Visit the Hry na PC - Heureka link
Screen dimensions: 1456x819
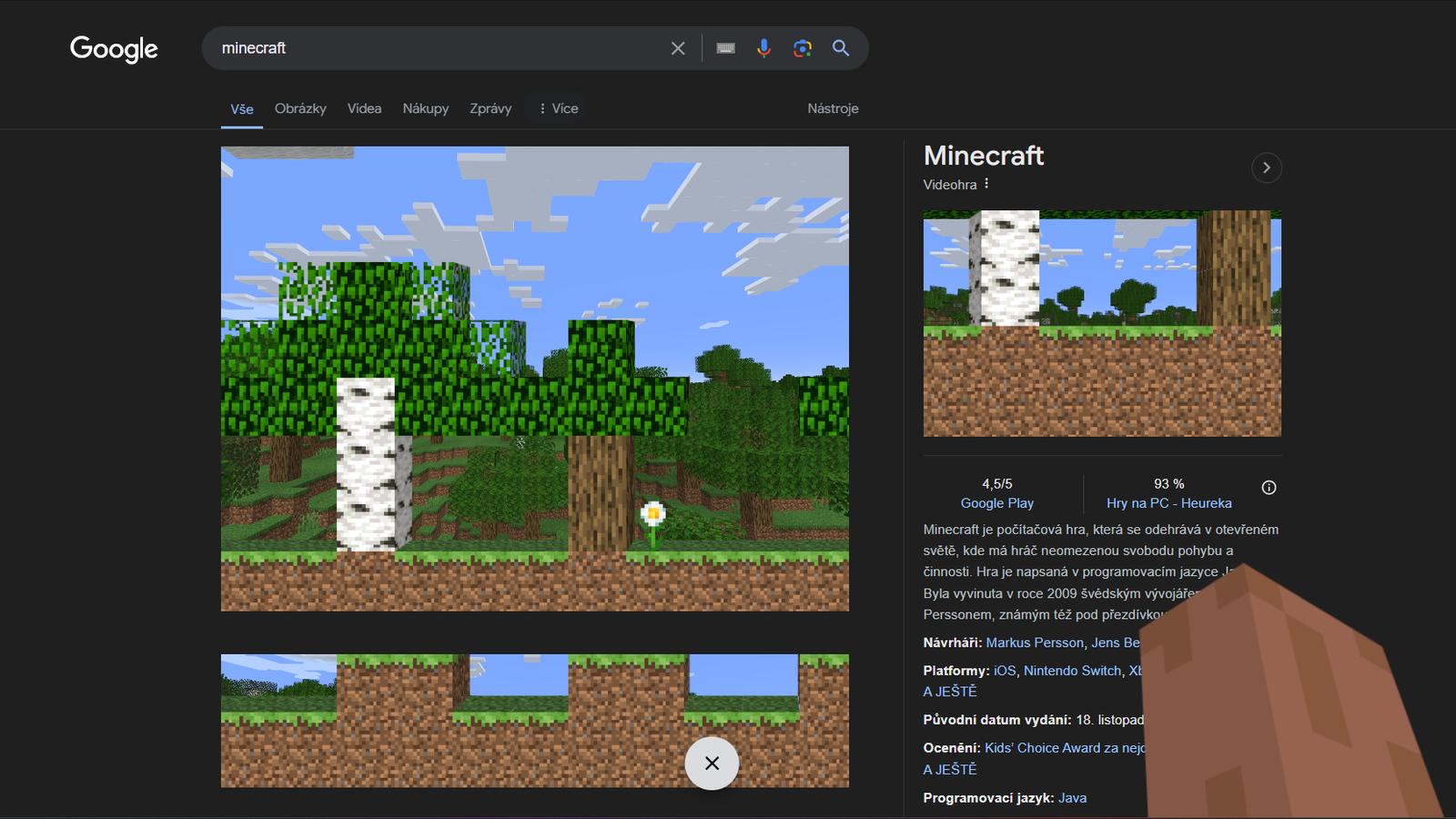1170,502
